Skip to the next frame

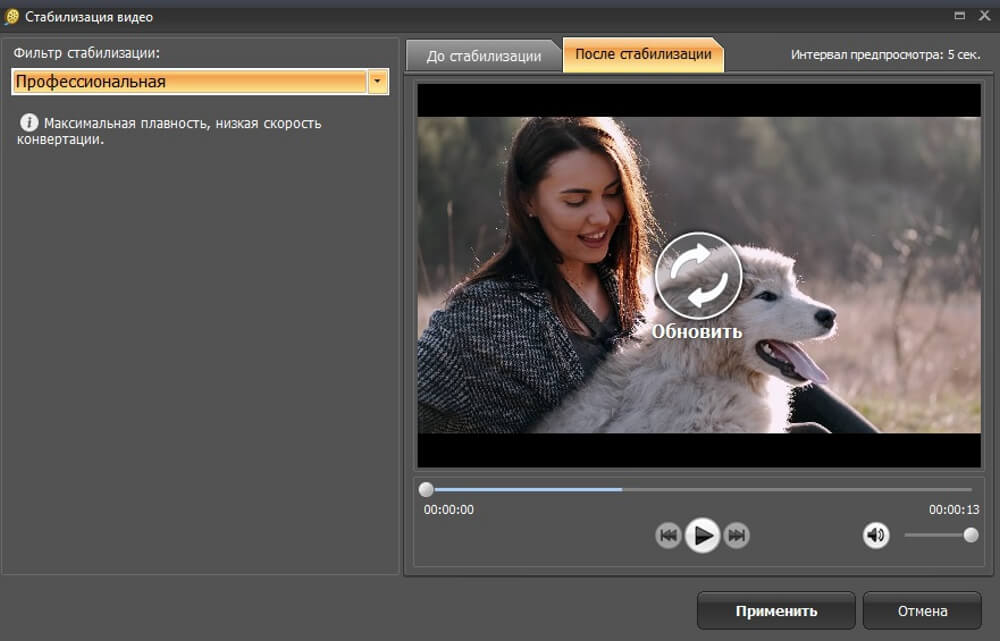[737, 535]
